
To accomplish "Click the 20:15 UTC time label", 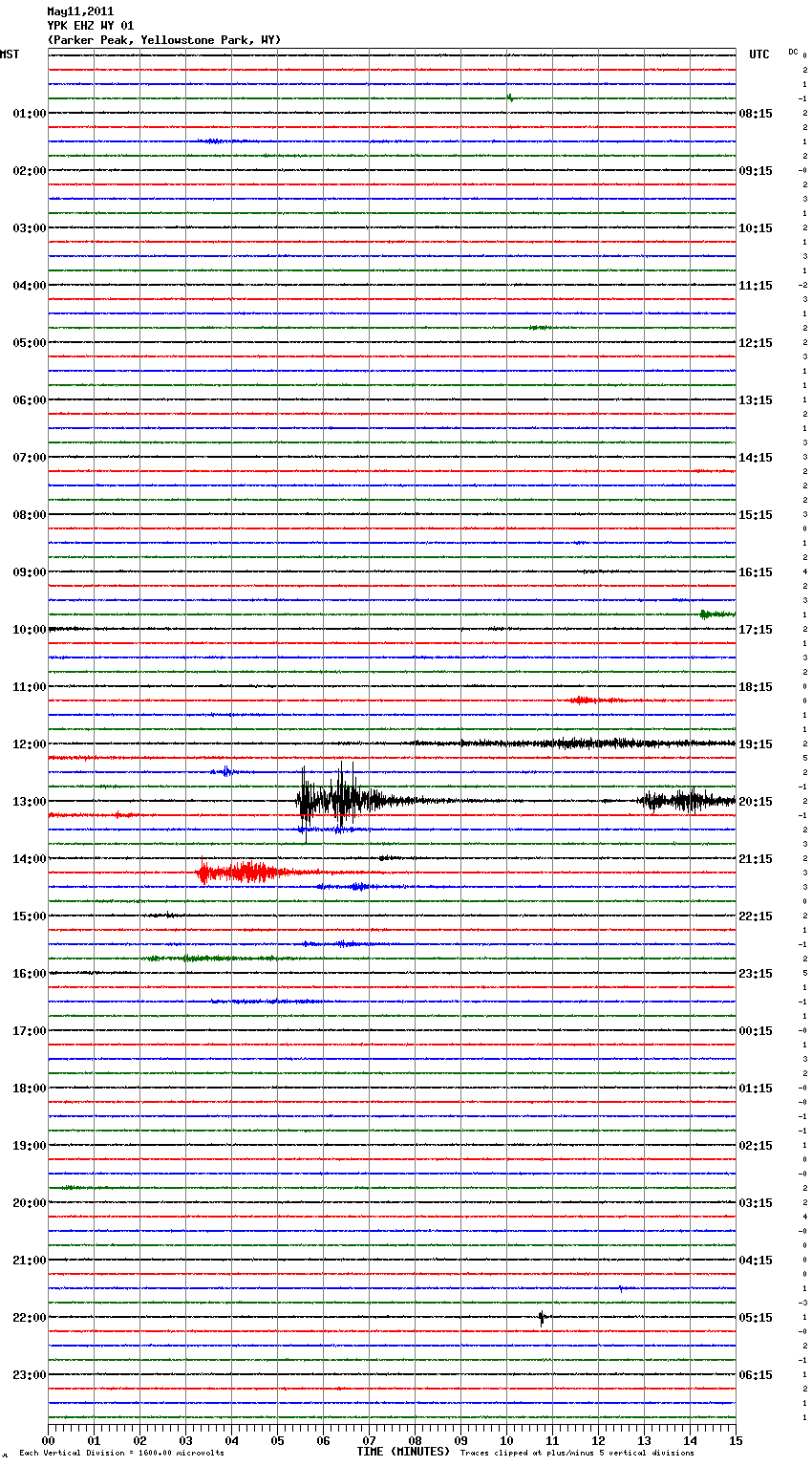I will pyautogui.click(x=756, y=802).
